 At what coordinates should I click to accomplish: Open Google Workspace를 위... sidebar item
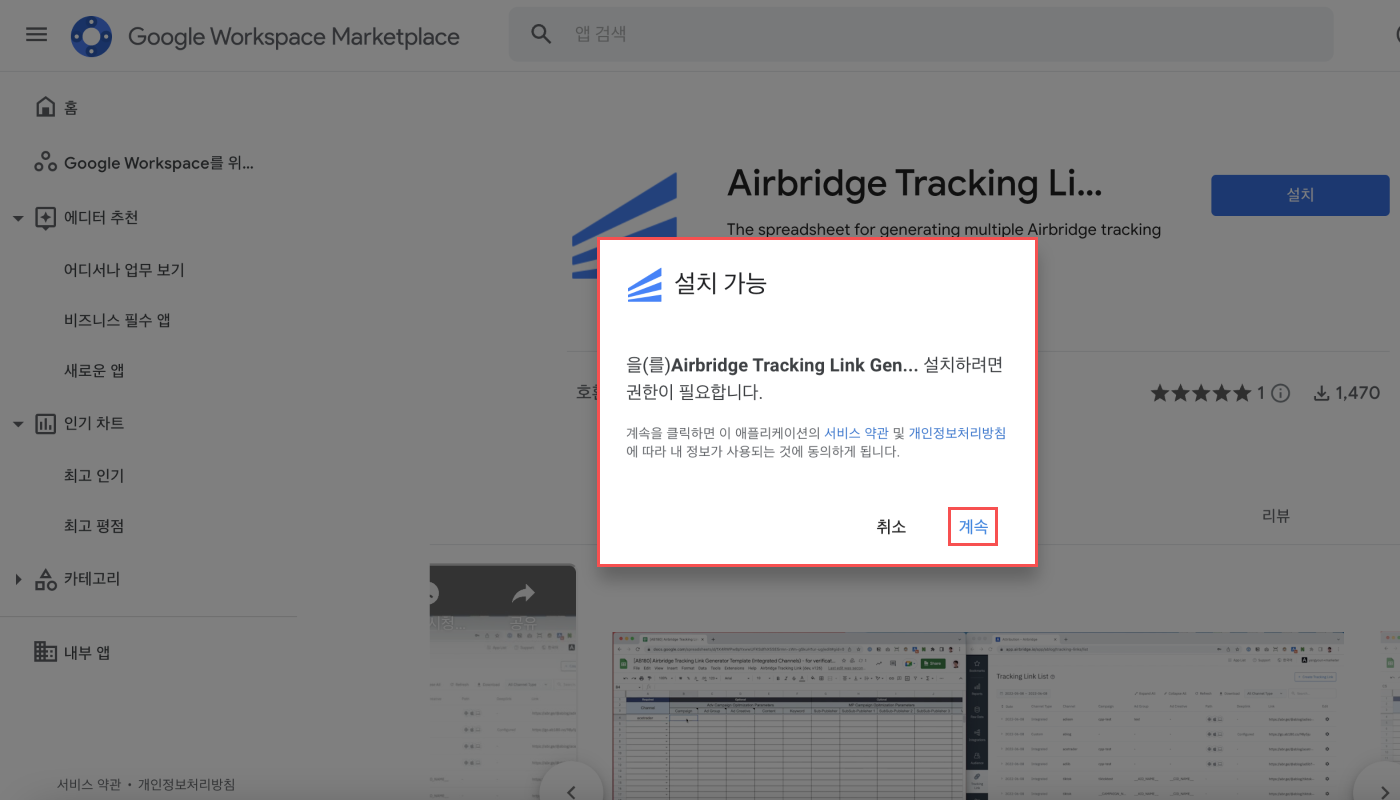159,163
